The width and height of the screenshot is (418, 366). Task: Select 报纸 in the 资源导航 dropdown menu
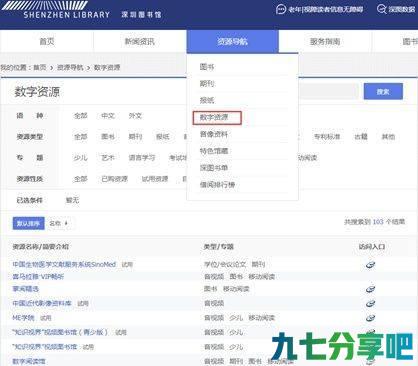(207, 100)
